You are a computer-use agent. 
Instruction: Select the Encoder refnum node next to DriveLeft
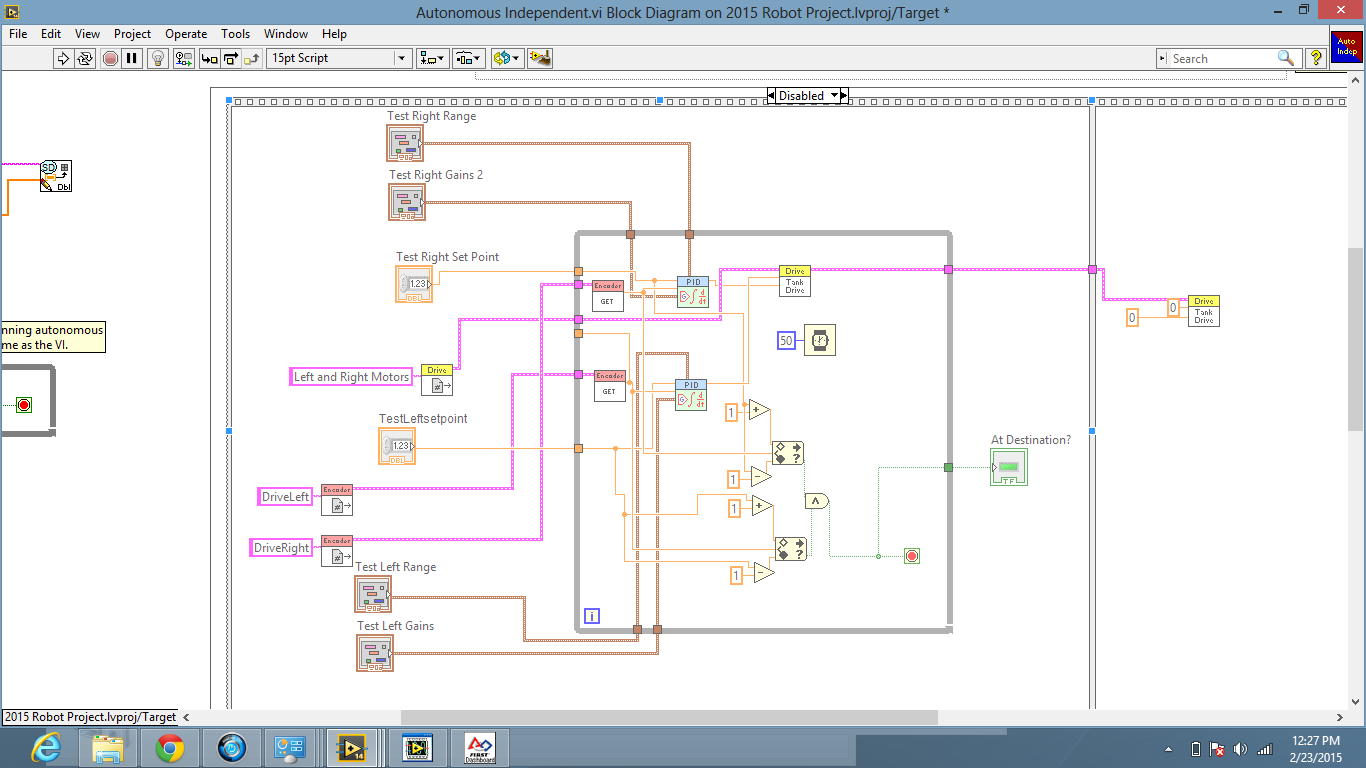click(337, 500)
